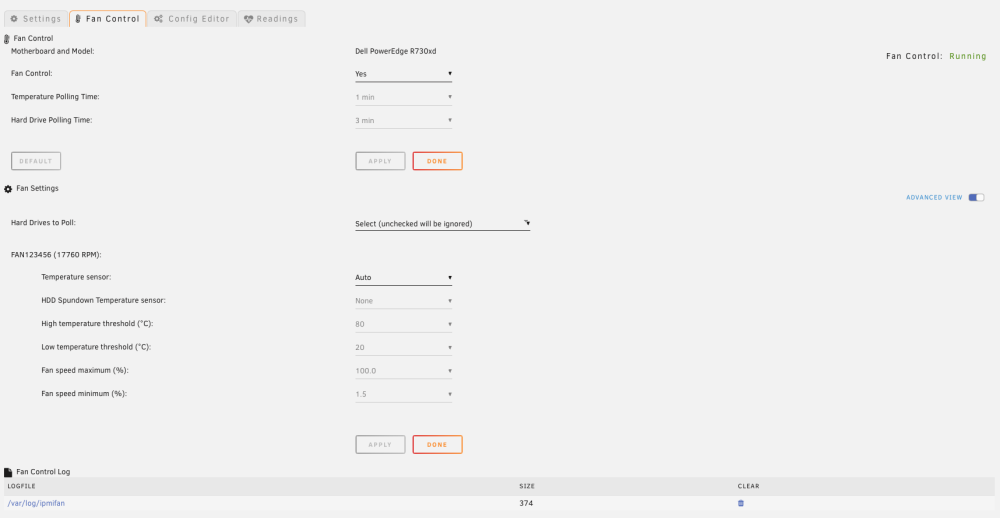Screen dimensions: 1000x518
Task: Expand Hard Drives to Poll selector
Action: click(442, 223)
